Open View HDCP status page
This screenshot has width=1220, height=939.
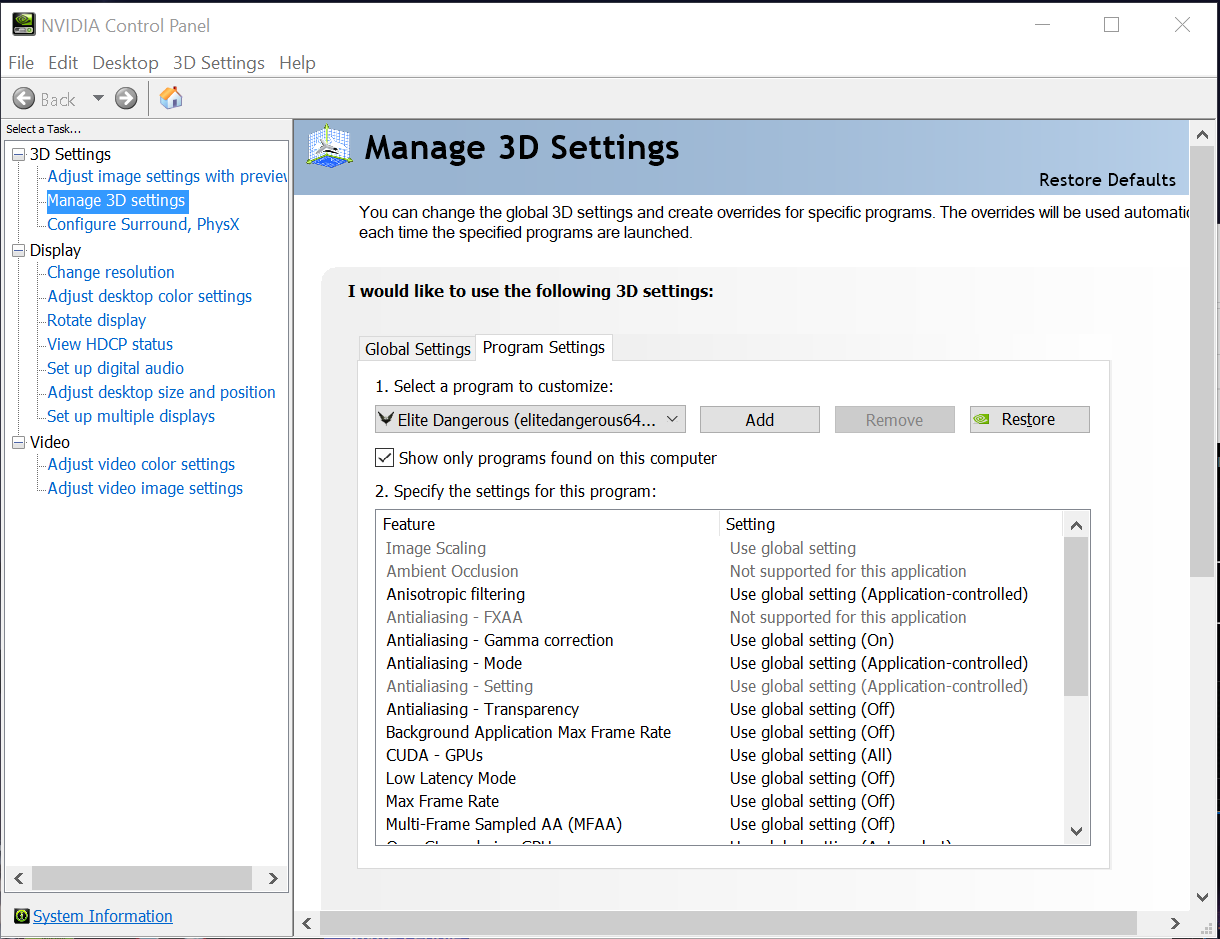[x=110, y=344]
